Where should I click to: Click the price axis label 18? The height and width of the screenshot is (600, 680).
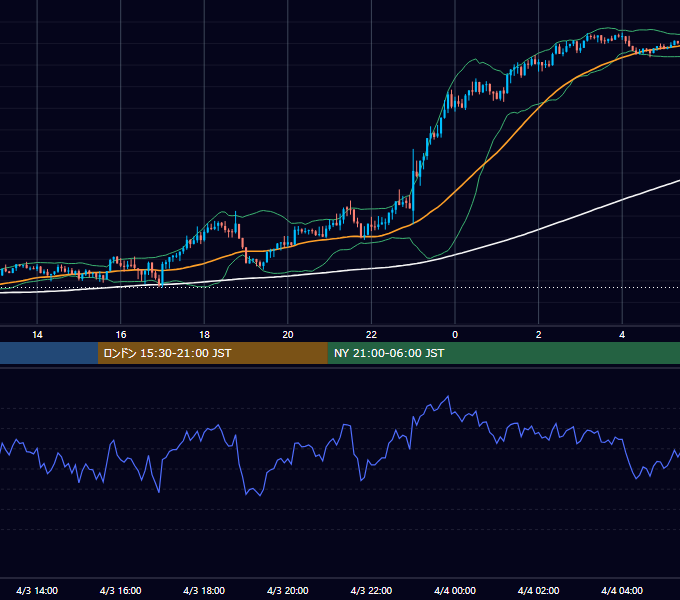pos(204,335)
